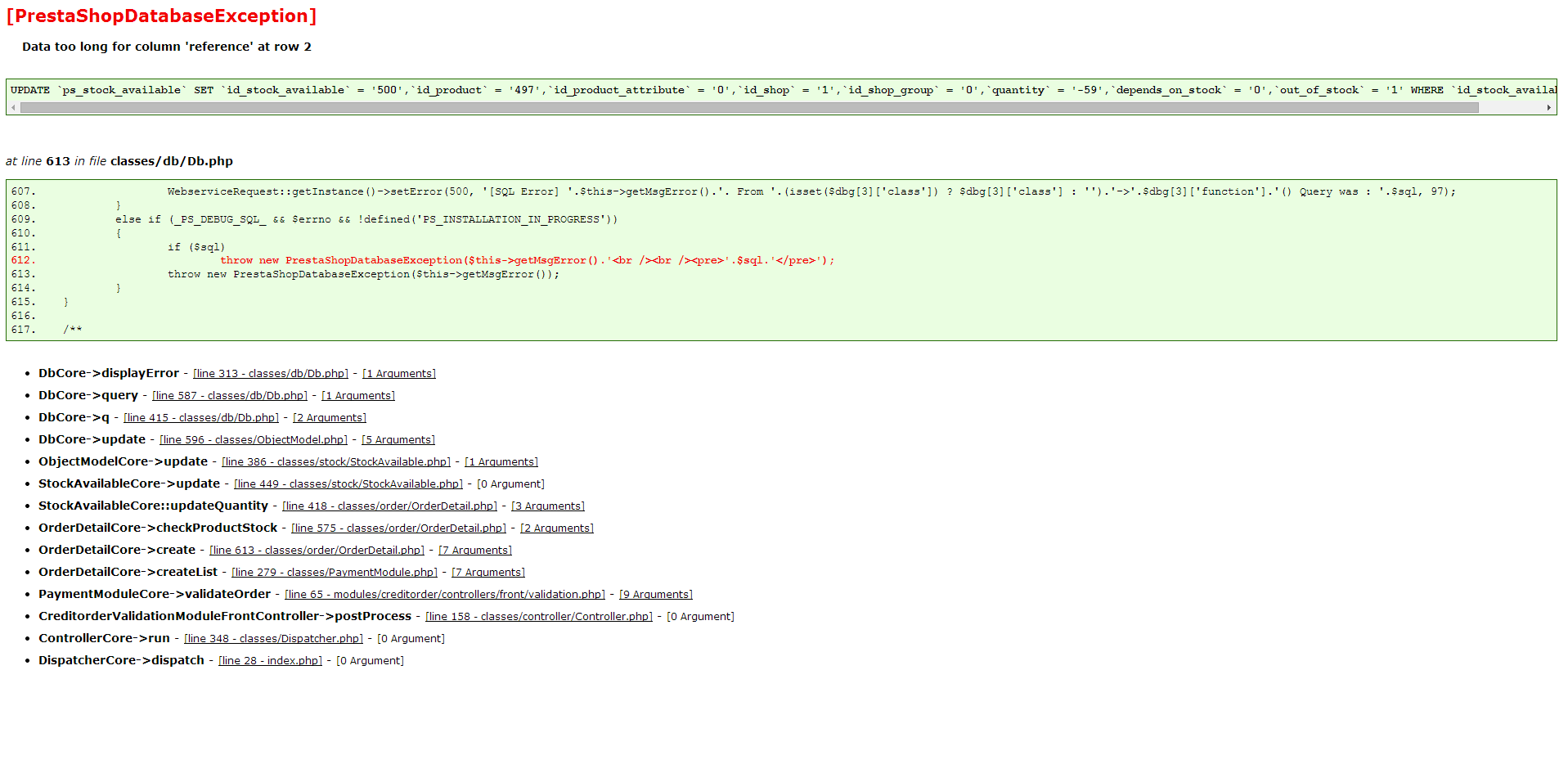Show the 1 Arguments link for DbCore->displayError
This screenshot has width=1568, height=769.
click(399, 374)
